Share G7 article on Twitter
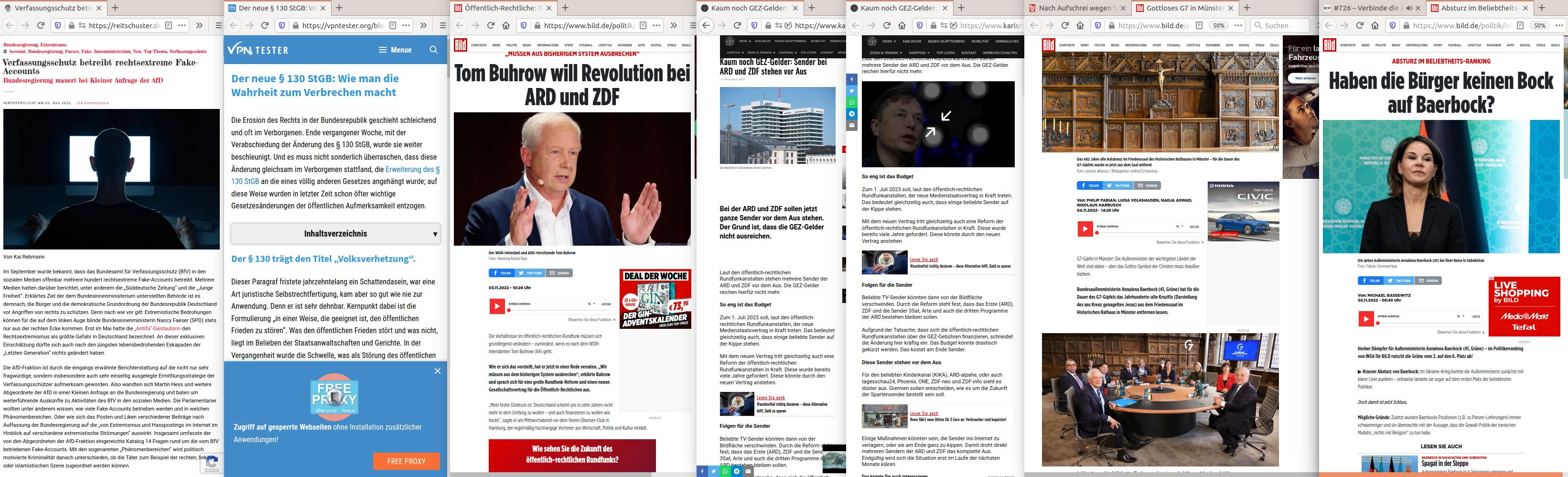Image resolution: width=1568 pixels, height=477 pixels. 1118,186
